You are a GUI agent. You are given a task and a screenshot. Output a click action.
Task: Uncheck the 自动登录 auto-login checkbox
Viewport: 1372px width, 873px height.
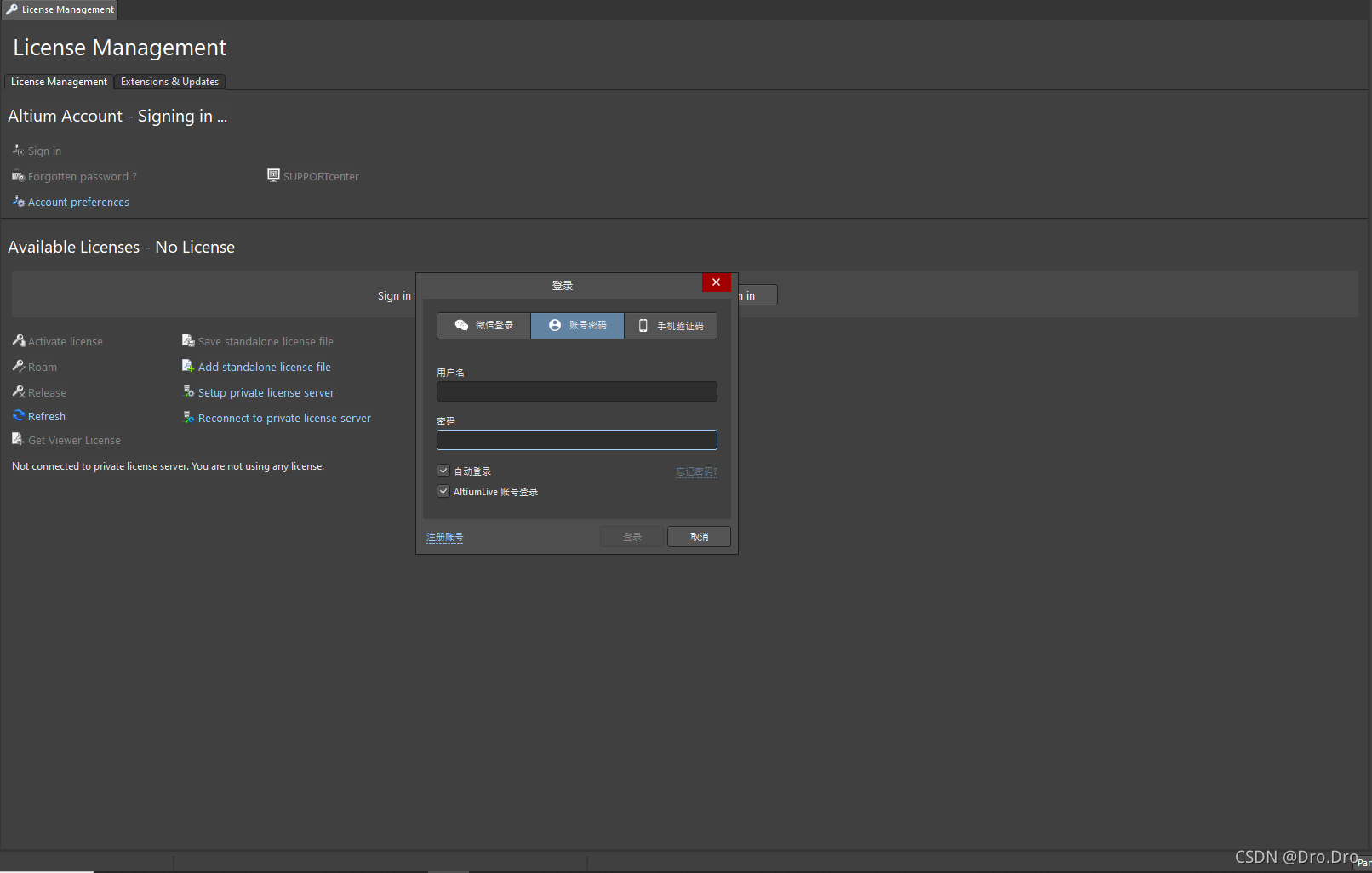pos(443,471)
